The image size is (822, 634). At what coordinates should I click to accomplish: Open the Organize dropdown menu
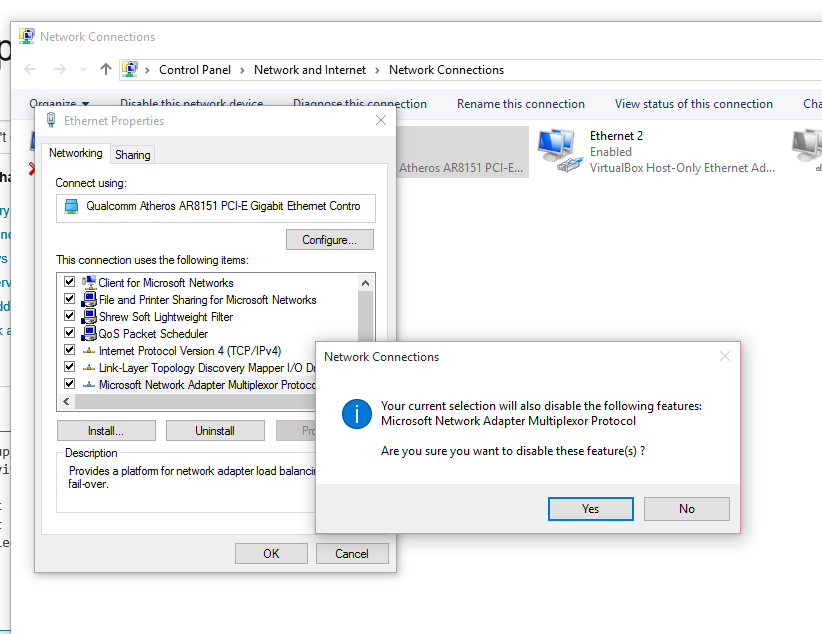coord(59,104)
